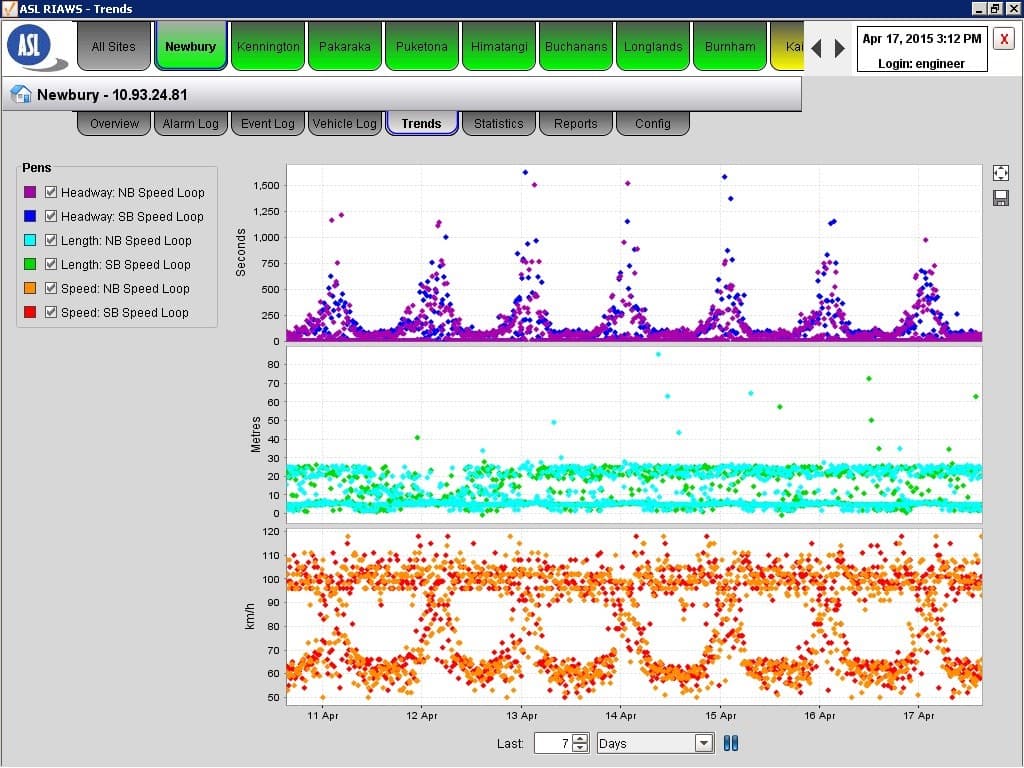Click the orange Speed: NB color swatch

(x=30, y=288)
